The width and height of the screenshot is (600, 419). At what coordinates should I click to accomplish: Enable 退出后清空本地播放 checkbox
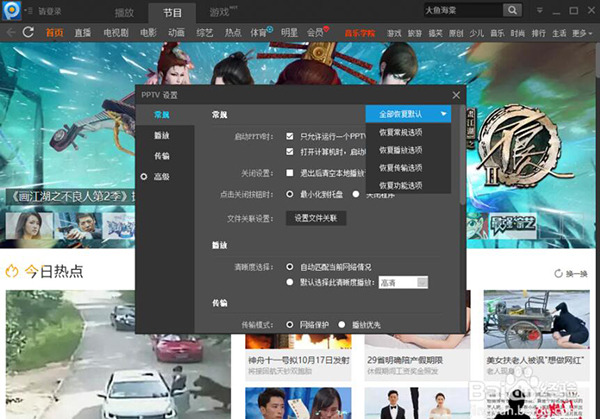pyautogui.click(x=290, y=173)
